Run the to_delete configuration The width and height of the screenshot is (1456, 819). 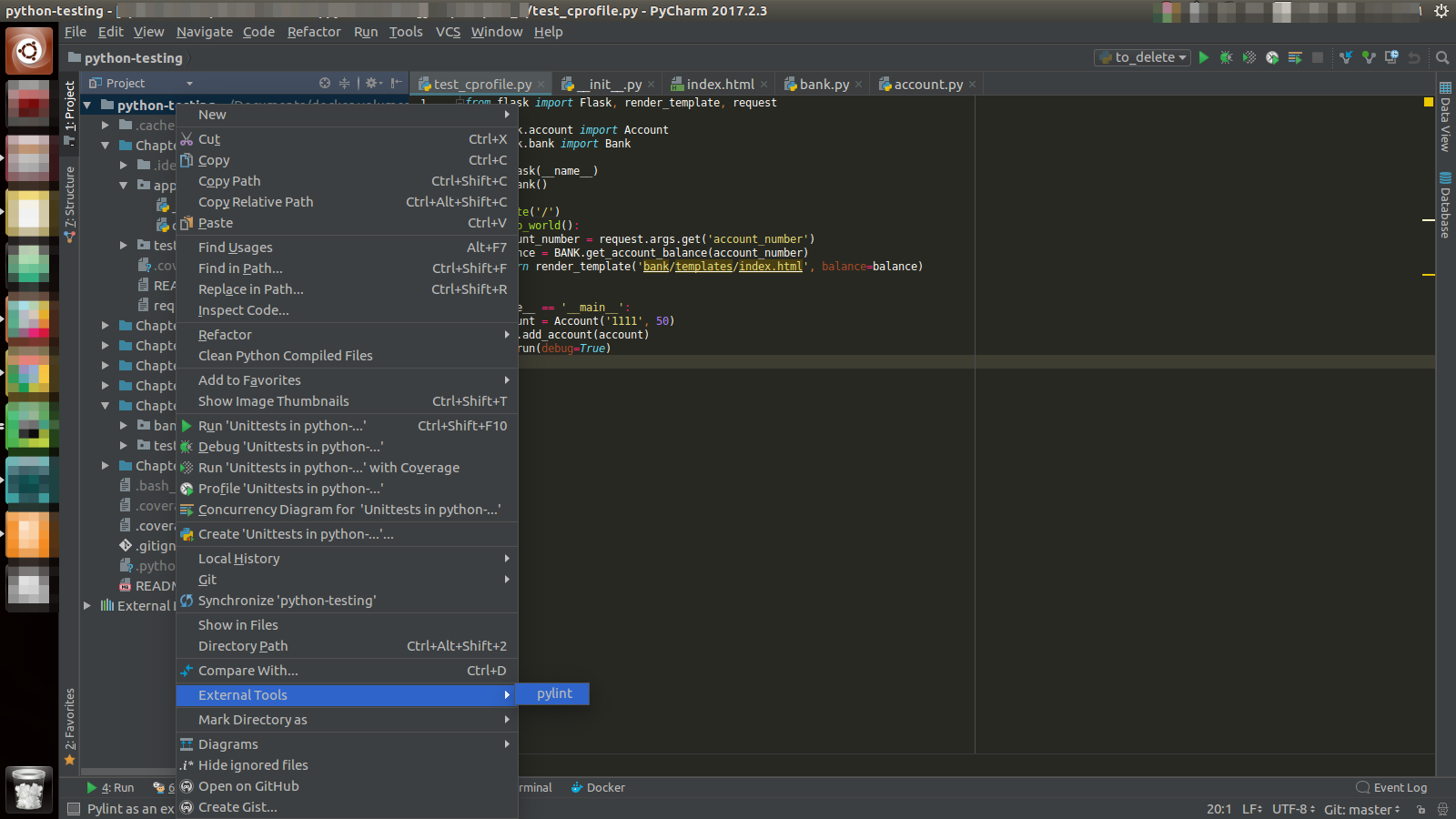tap(1204, 57)
